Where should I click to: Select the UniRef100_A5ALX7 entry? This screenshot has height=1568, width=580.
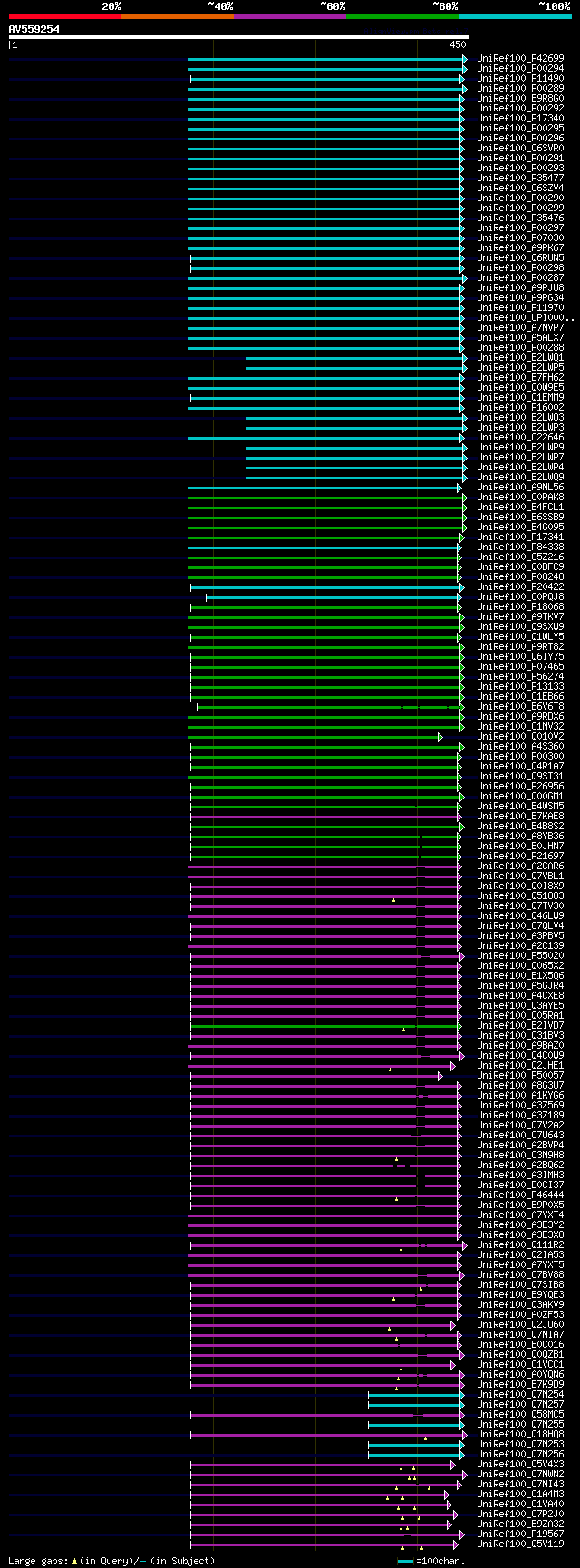pyautogui.click(x=520, y=338)
